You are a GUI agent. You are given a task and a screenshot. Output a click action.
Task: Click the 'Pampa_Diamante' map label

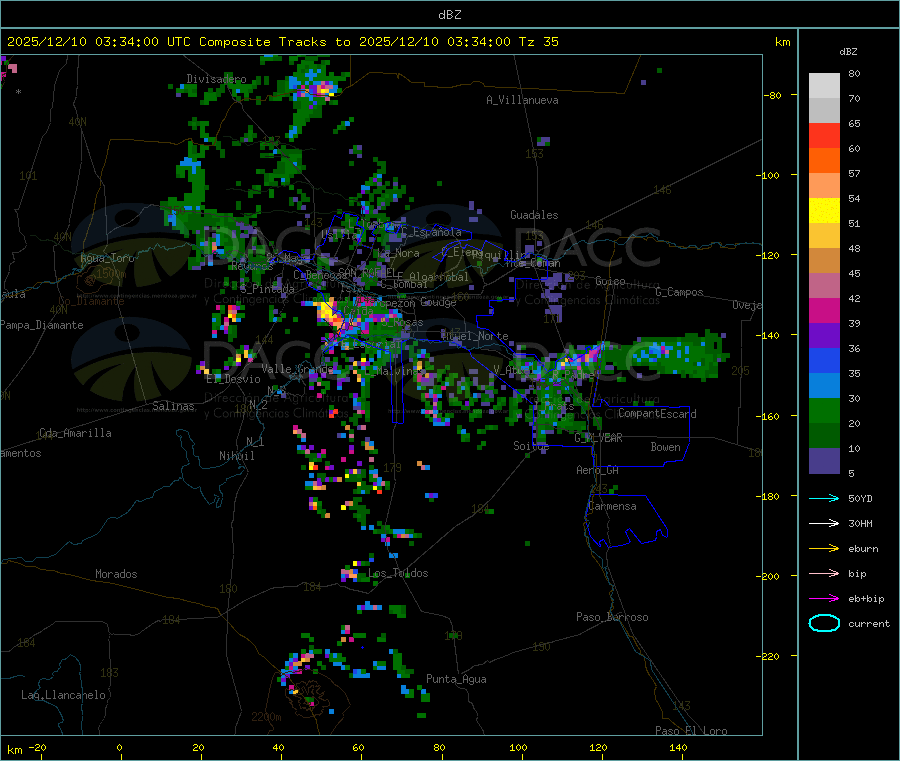(x=42, y=325)
